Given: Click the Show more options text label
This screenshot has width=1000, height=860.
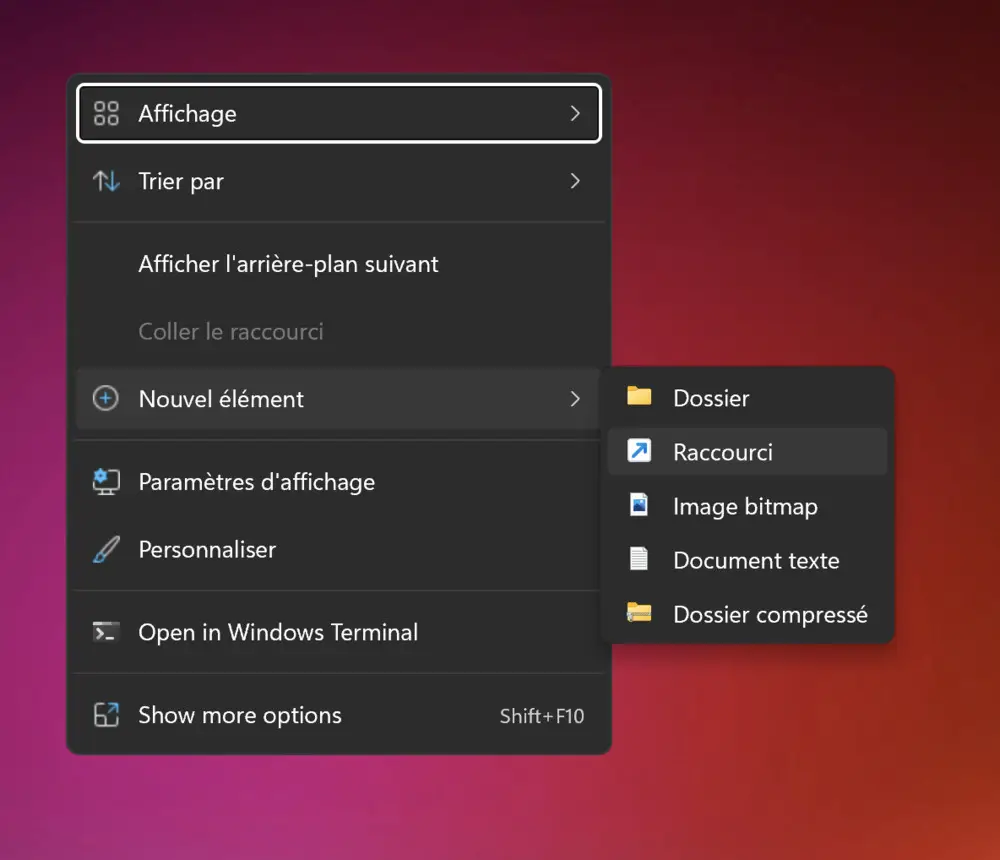Looking at the screenshot, I should point(240,716).
